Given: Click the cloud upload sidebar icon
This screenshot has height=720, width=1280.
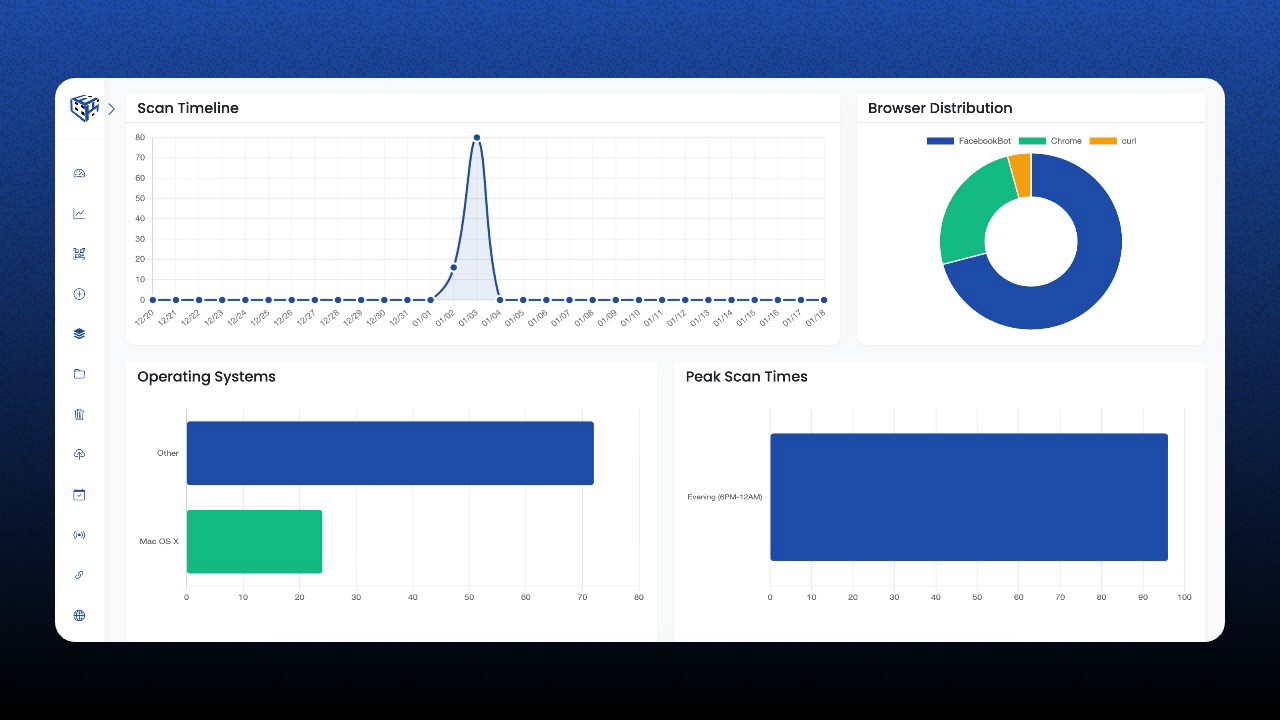Looking at the screenshot, I should point(80,455).
